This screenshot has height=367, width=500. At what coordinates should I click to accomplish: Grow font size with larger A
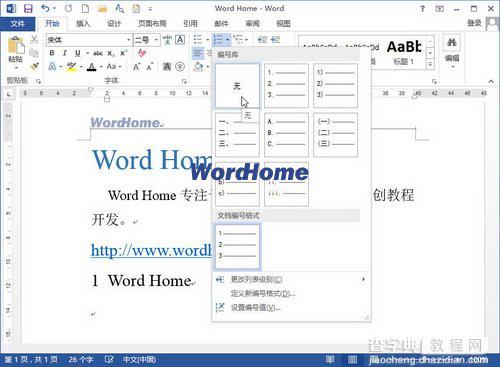point(136,67)
